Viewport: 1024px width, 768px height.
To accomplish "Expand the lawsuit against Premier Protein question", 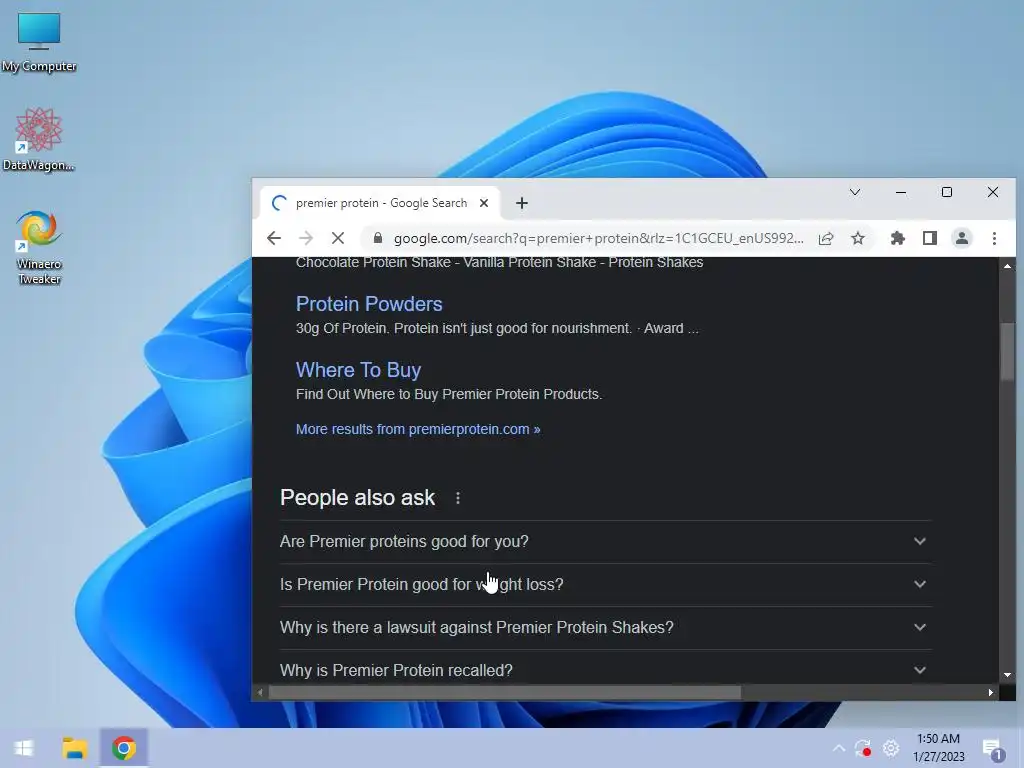I will click(x=605, y=628).
